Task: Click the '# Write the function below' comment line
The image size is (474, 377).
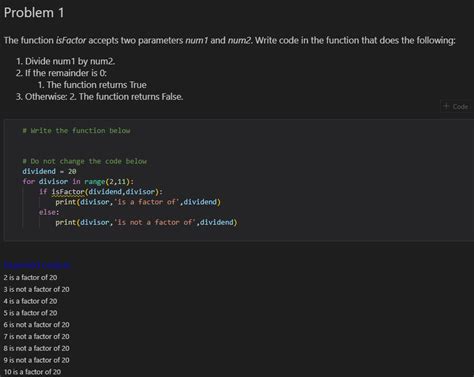Action: [76, 131]
